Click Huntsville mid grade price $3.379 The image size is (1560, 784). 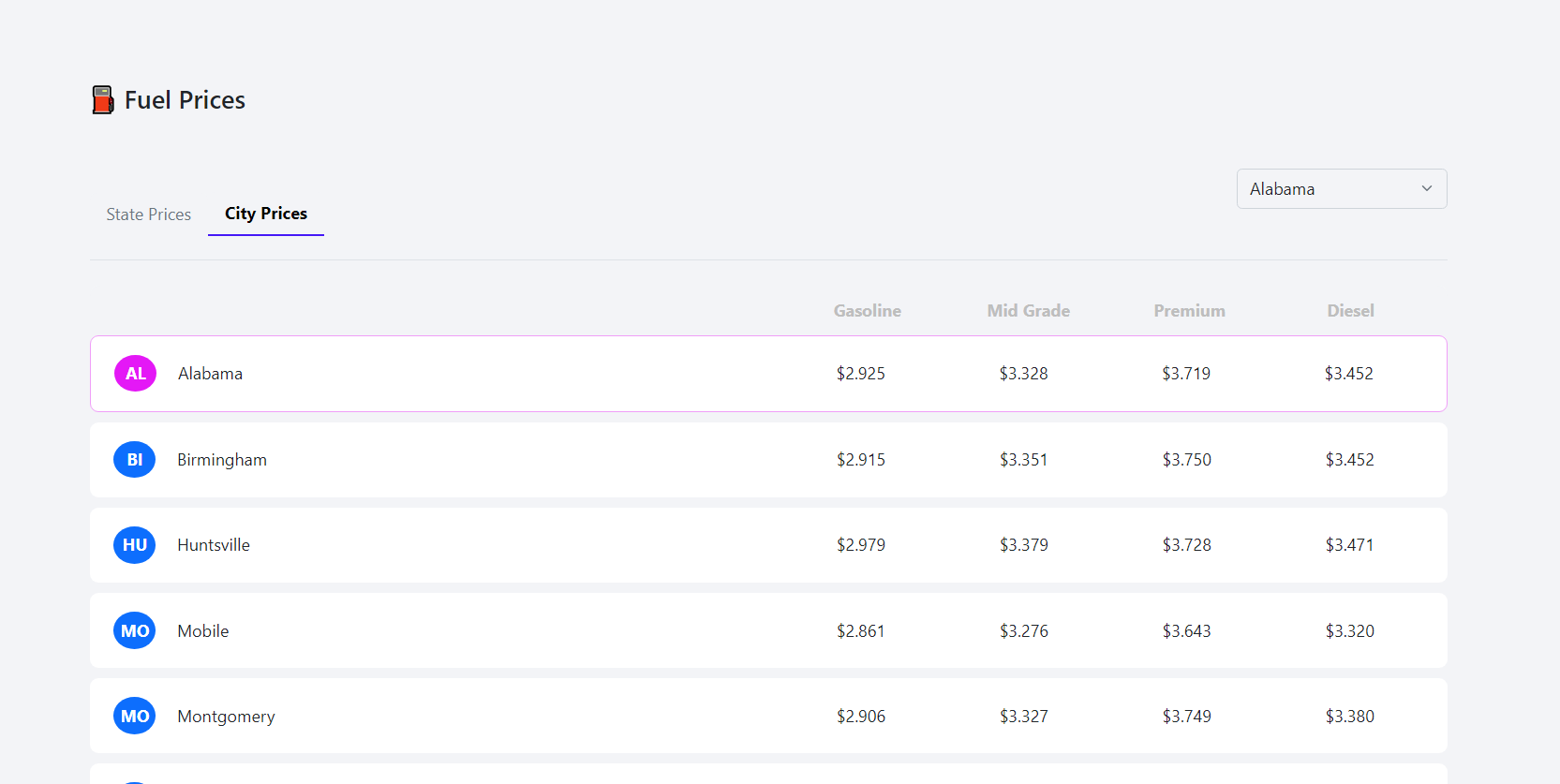coord(1024,545)
